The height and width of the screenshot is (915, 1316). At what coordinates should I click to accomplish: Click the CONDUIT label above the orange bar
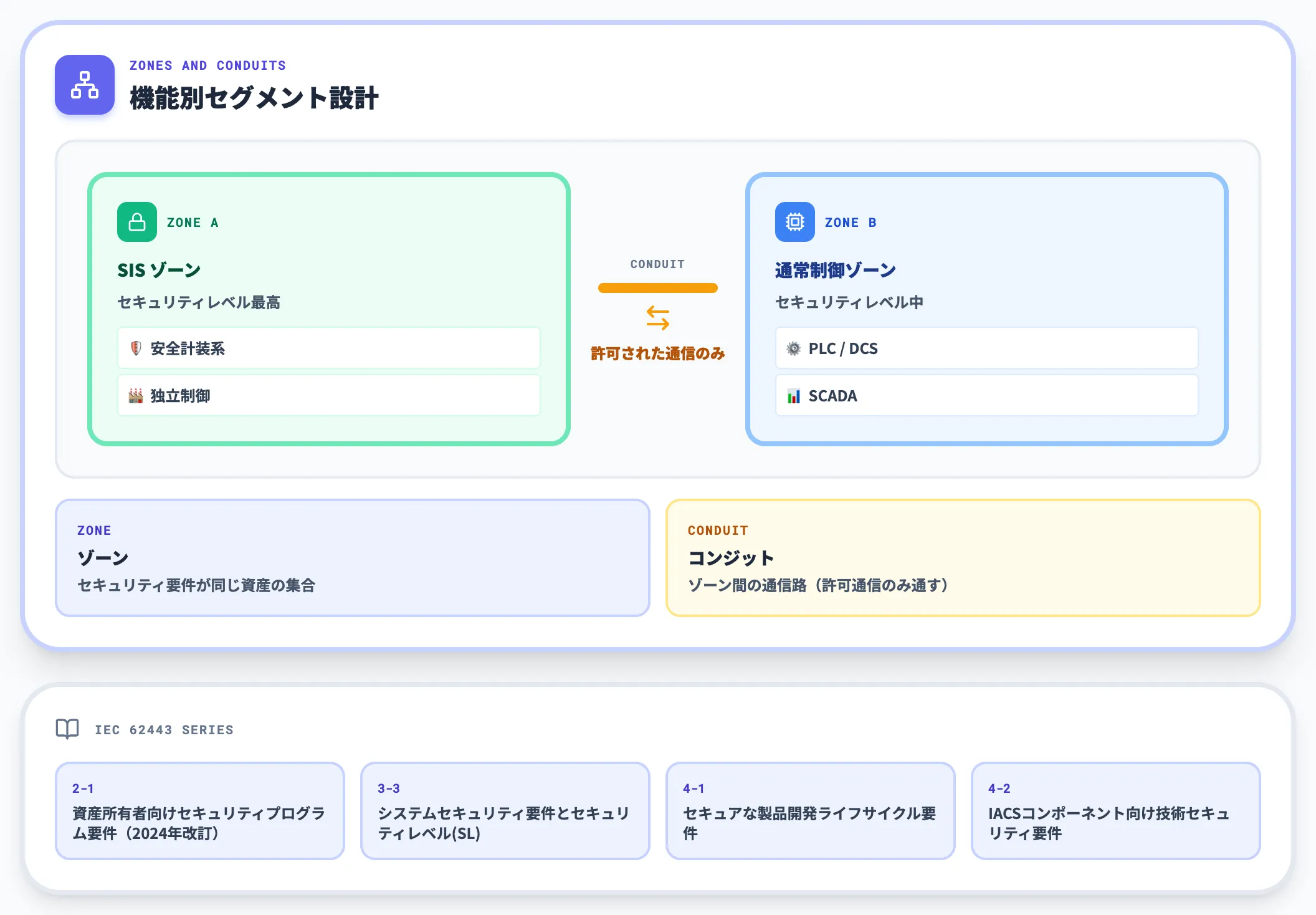658,264
